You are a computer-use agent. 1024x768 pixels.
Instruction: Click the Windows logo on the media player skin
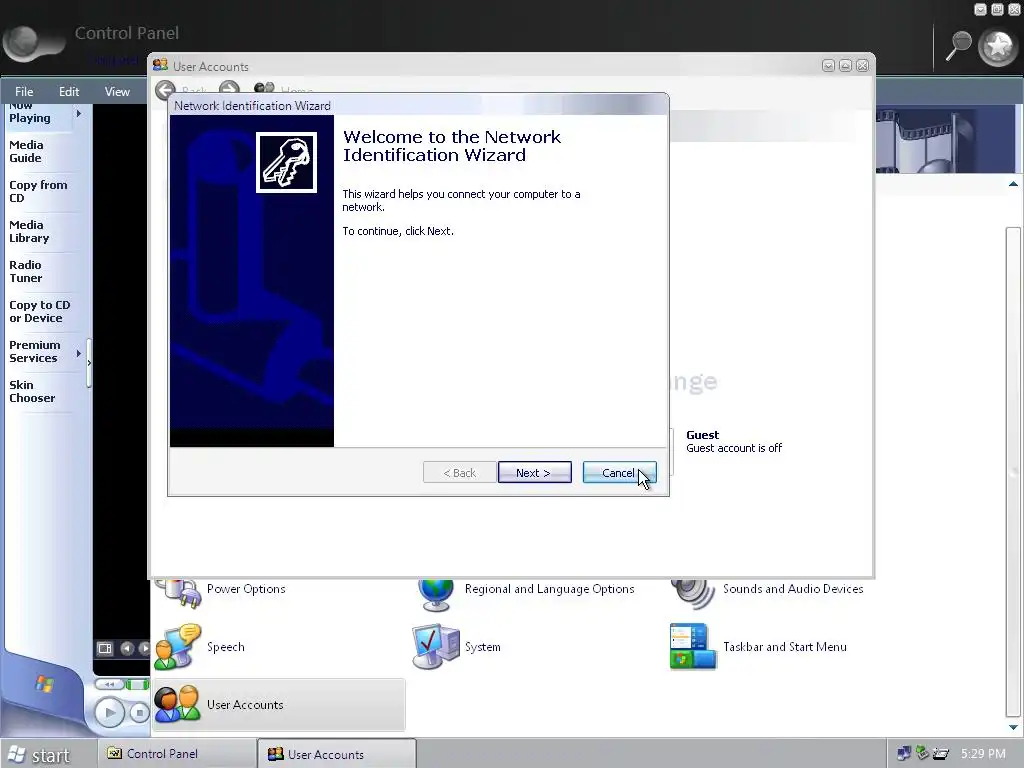point(44,683)
